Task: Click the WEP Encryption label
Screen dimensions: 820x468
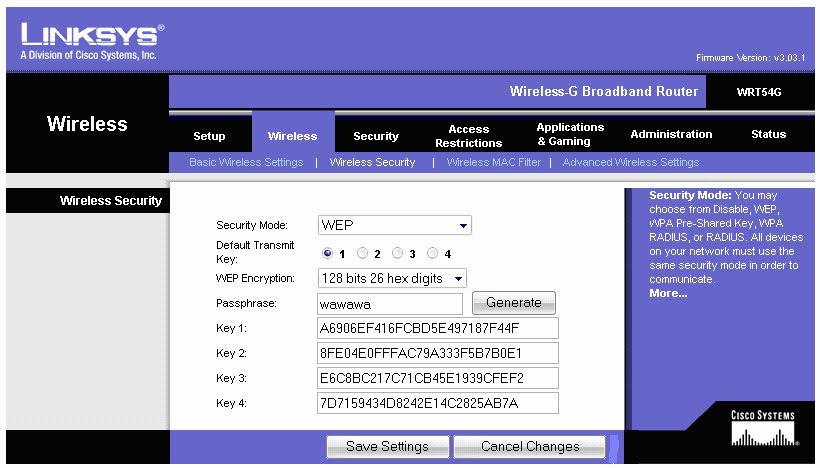Action: (255, 278)
